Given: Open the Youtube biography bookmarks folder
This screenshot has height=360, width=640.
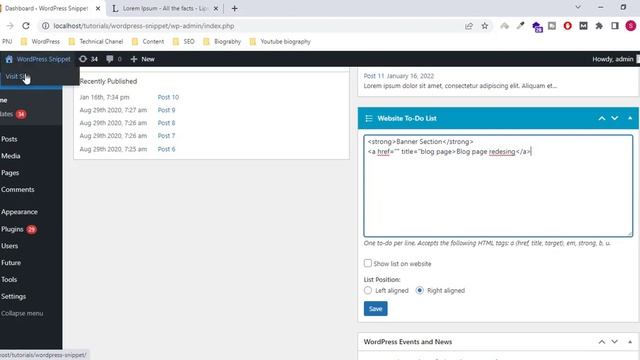Looking at the screenshot, I should pyautogui.click(x=280, y=41).
